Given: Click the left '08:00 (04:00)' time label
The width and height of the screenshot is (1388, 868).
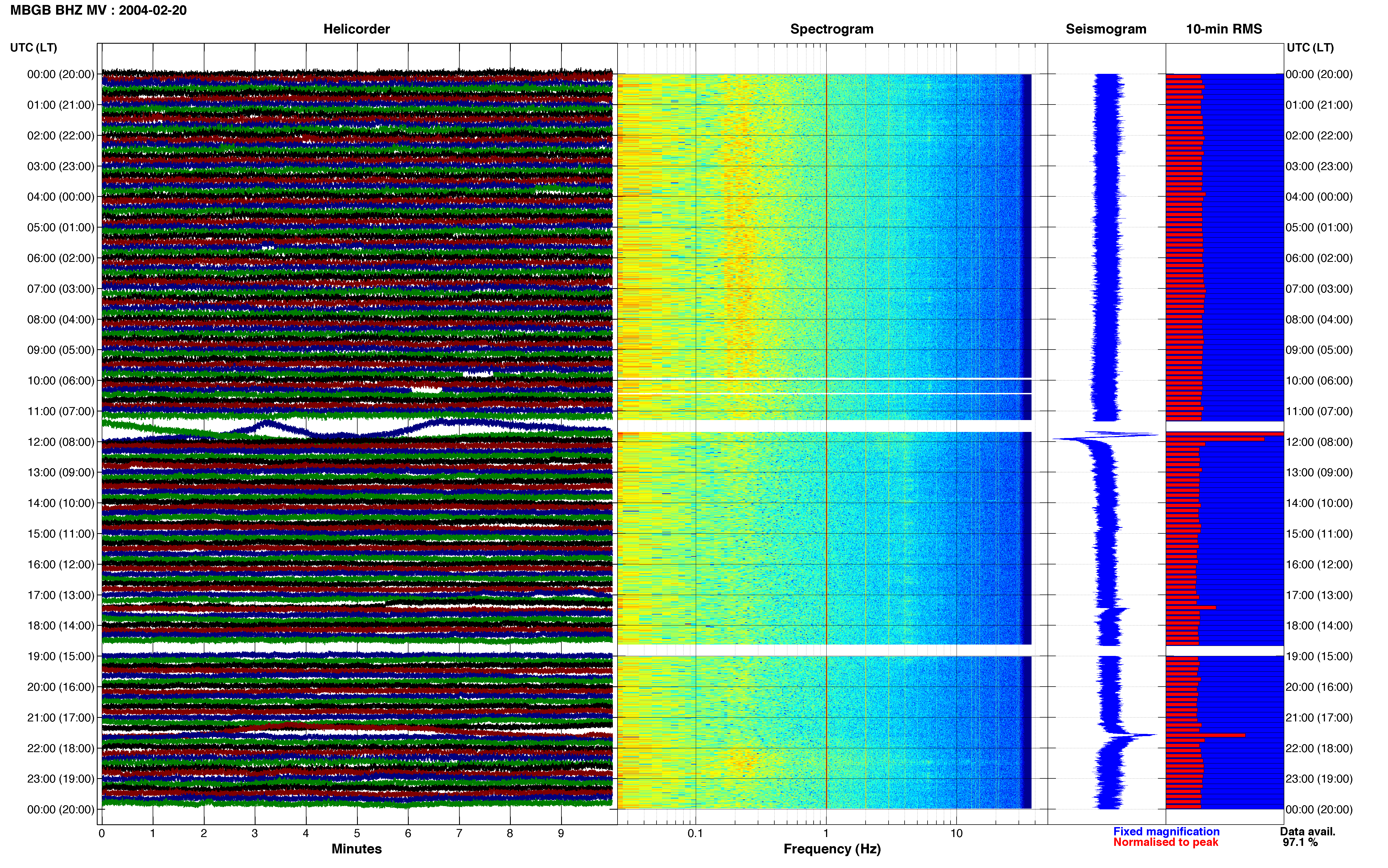Looking at the screenshot, I should [61, 319].
